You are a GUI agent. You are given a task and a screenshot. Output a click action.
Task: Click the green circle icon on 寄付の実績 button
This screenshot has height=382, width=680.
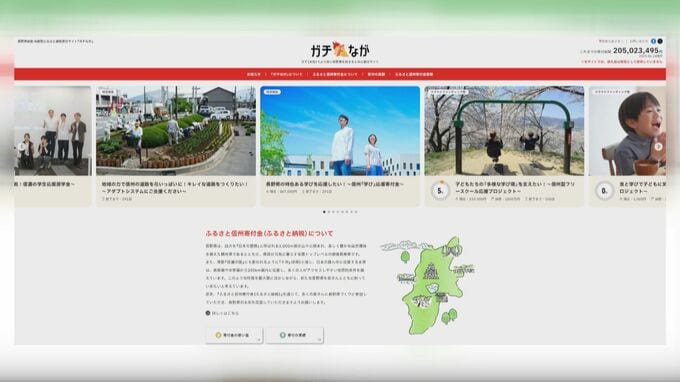coord(283,335)
